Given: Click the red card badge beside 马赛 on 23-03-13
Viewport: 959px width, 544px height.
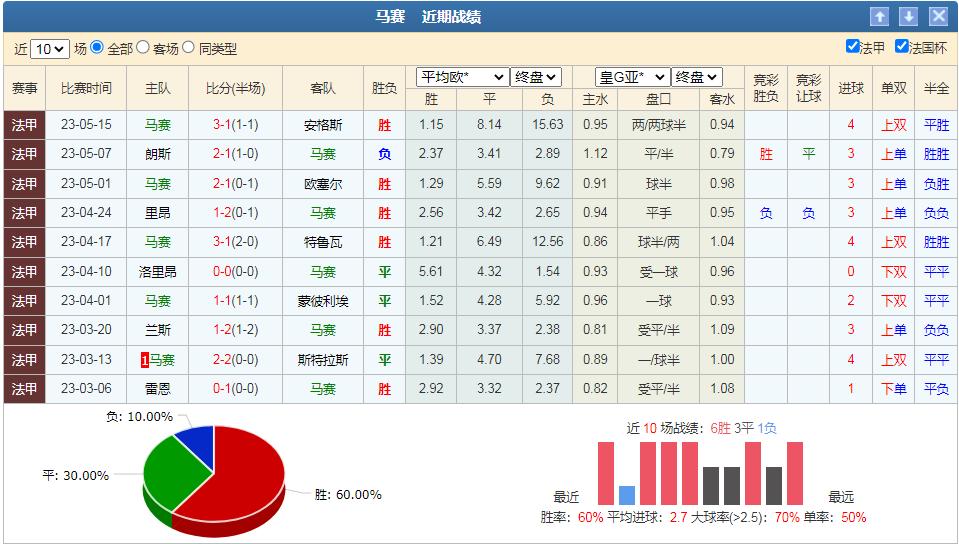Looking at the screenshot, I should coord(145,360).
